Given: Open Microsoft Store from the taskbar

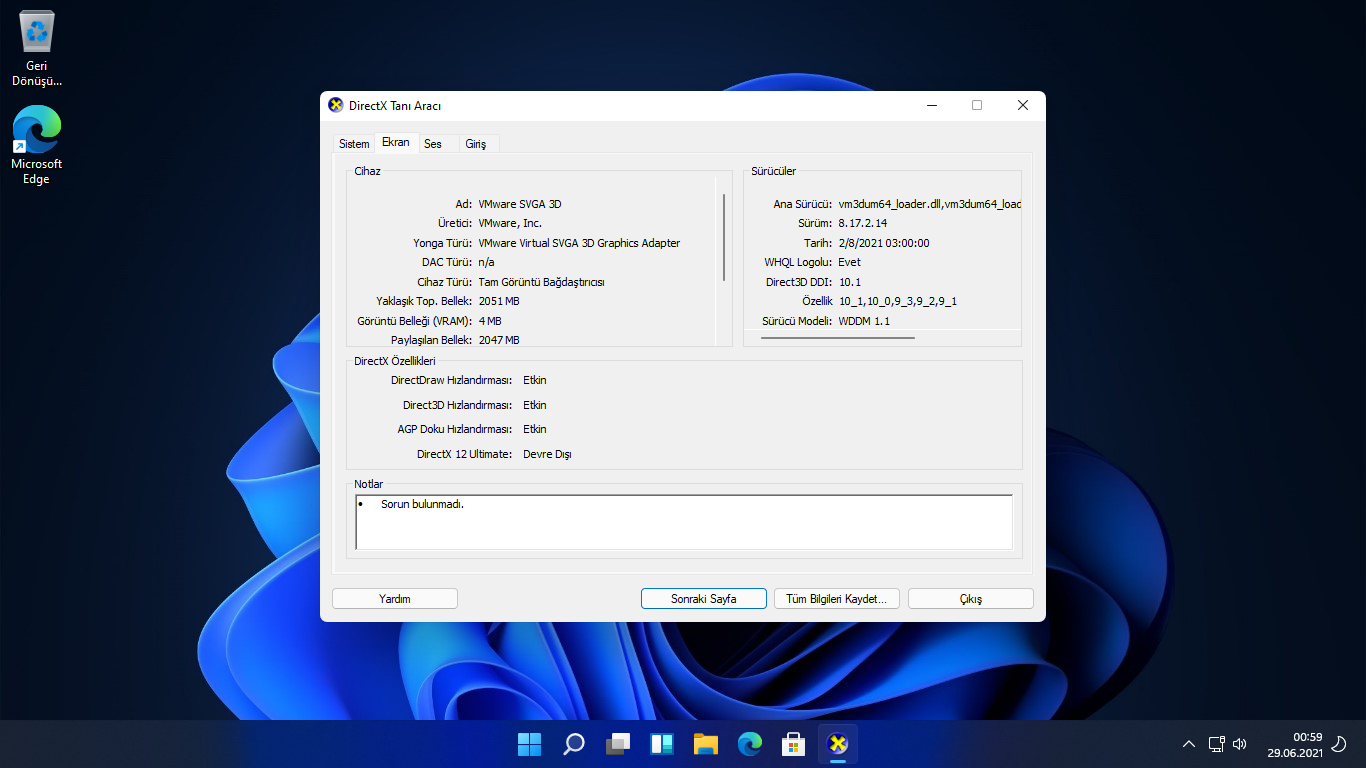Looking at the screenshot, I should tap(794, 744).
